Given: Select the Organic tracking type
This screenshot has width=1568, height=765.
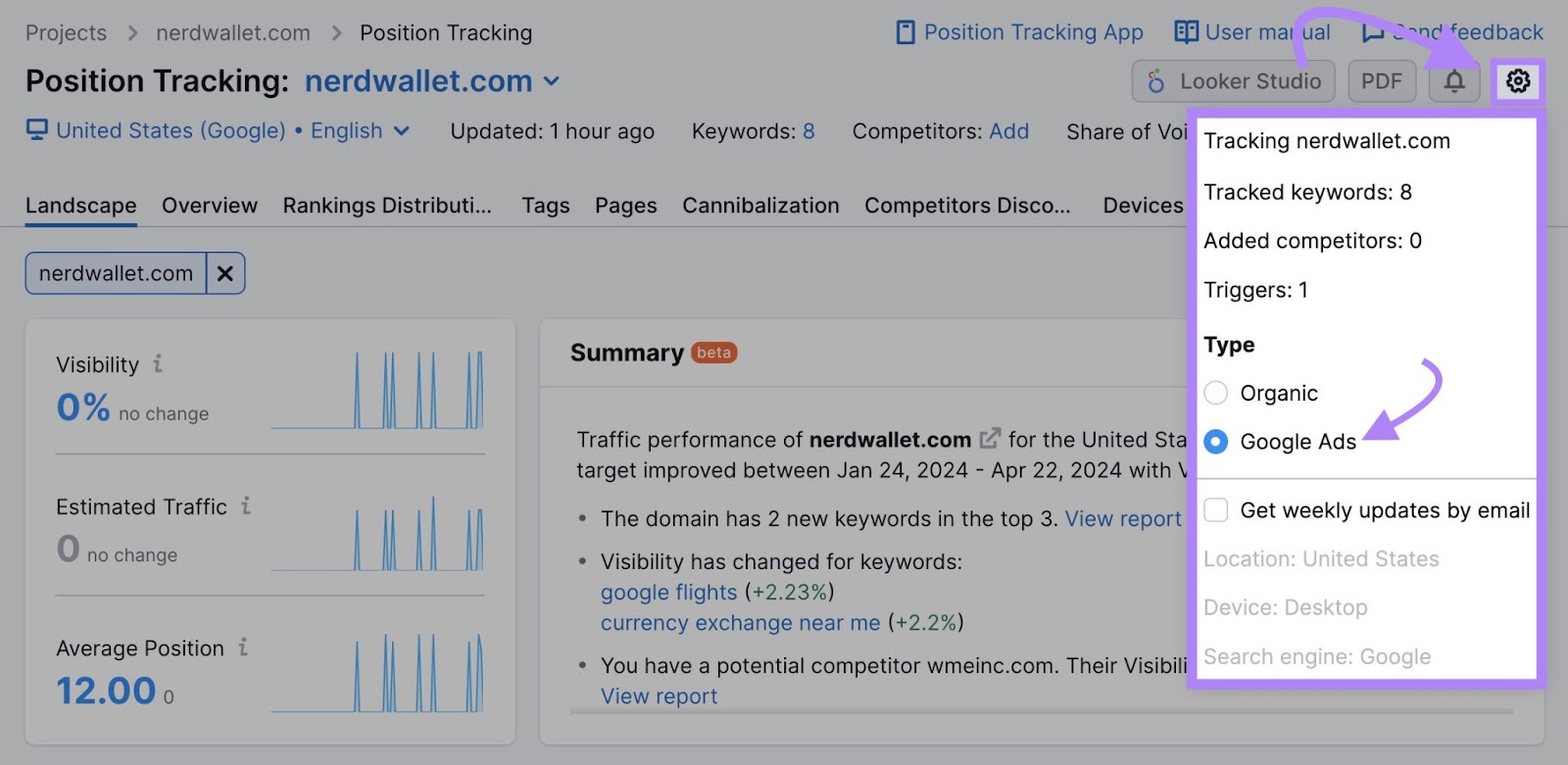Looking at the screenshot, I should coord(1216,393).
